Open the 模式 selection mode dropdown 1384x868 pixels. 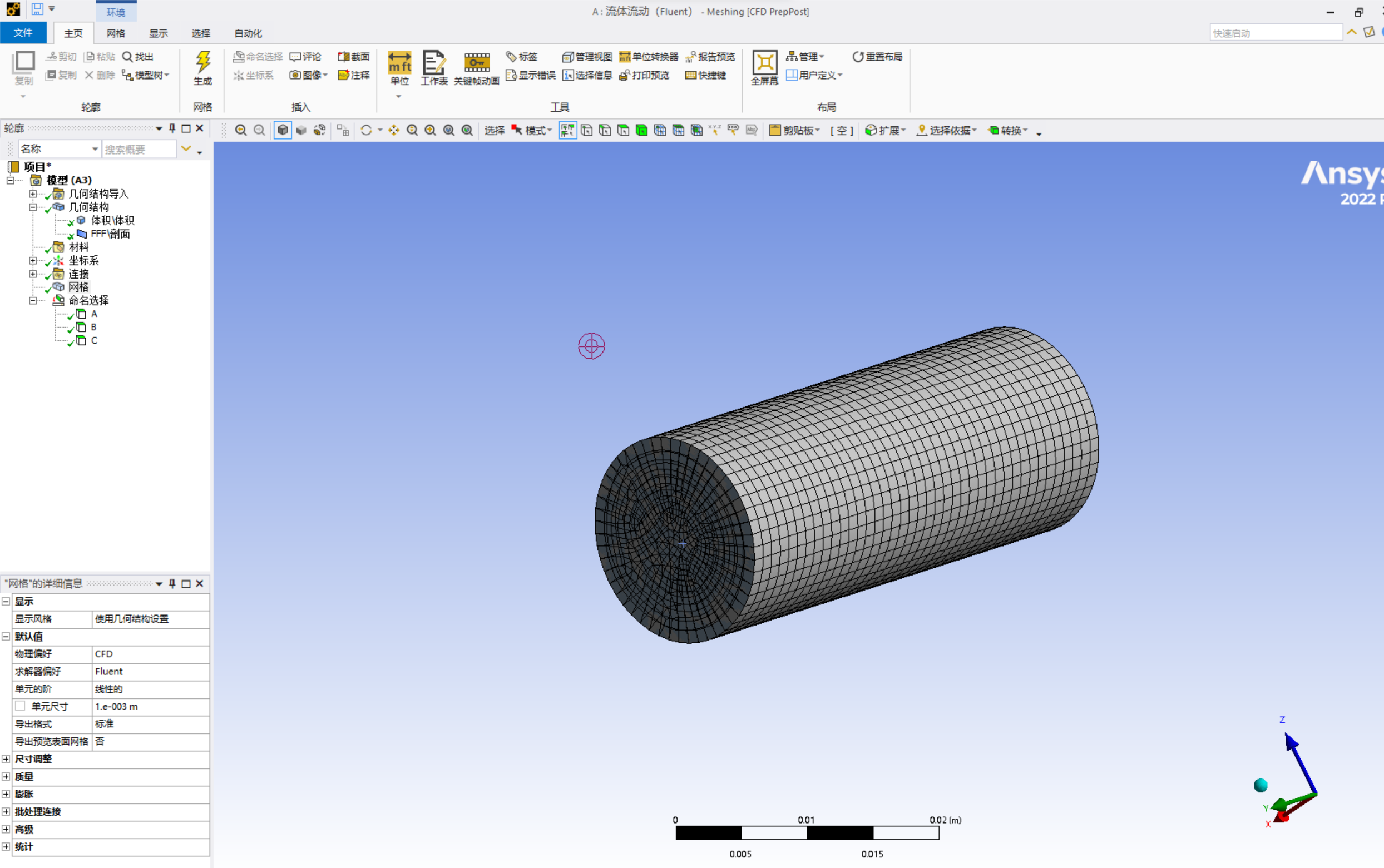pyautogui.click(x=532, y=131)
